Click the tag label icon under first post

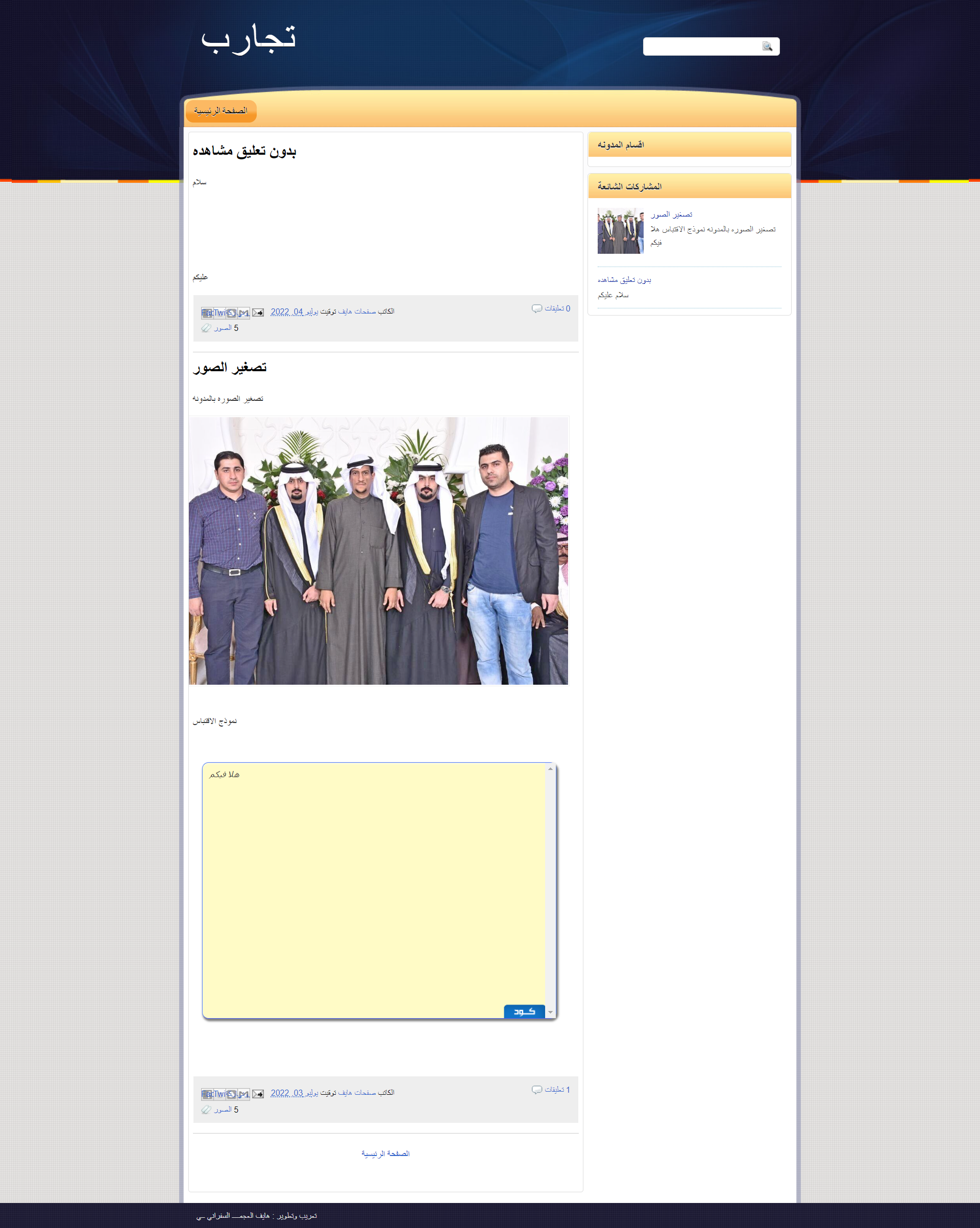[206, 328]
